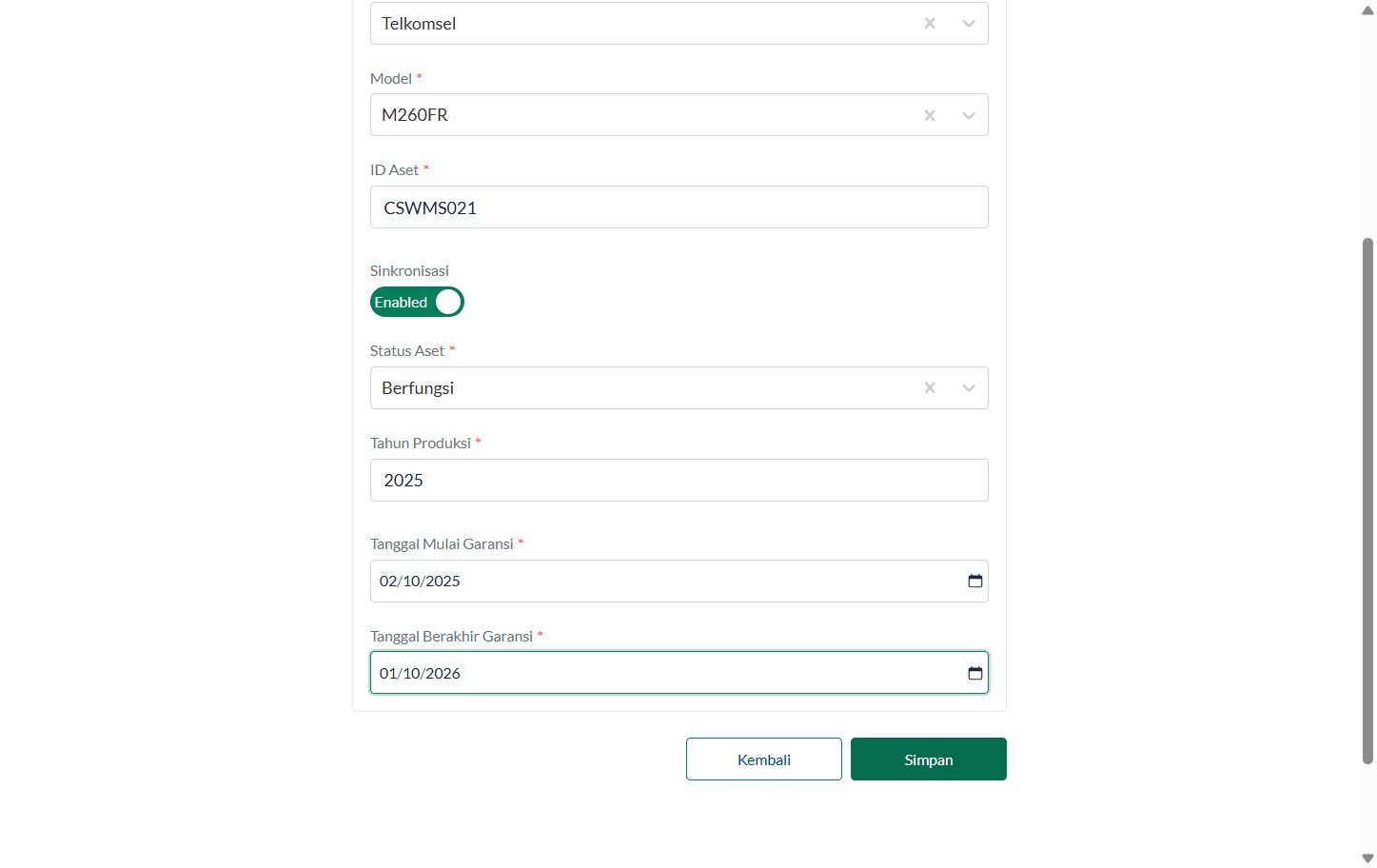Click the scroll down arrow icon
This screenshot has width=1377, height=868.
click(x=1368, y=858)
